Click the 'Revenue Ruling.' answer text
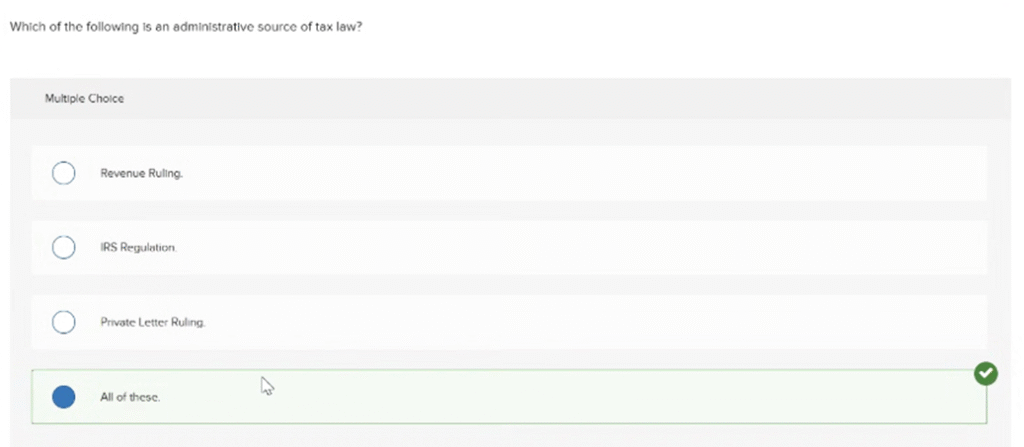This screenshot has width=1024, height=447. [142, 173]
